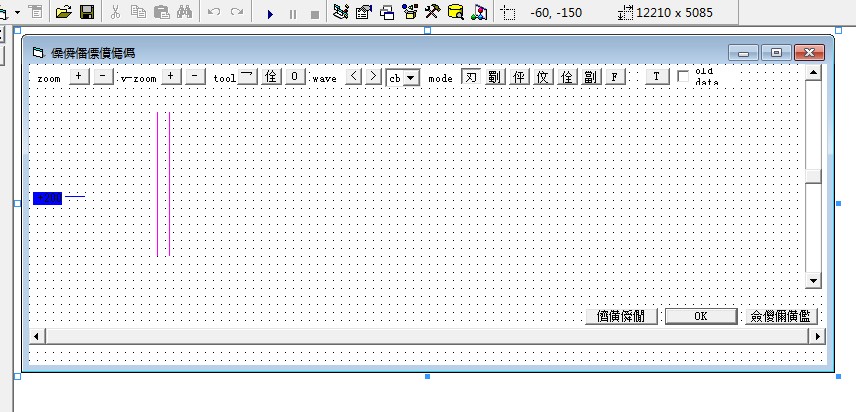
Task: Select the tool label on the form
Action: pos(225,79)
